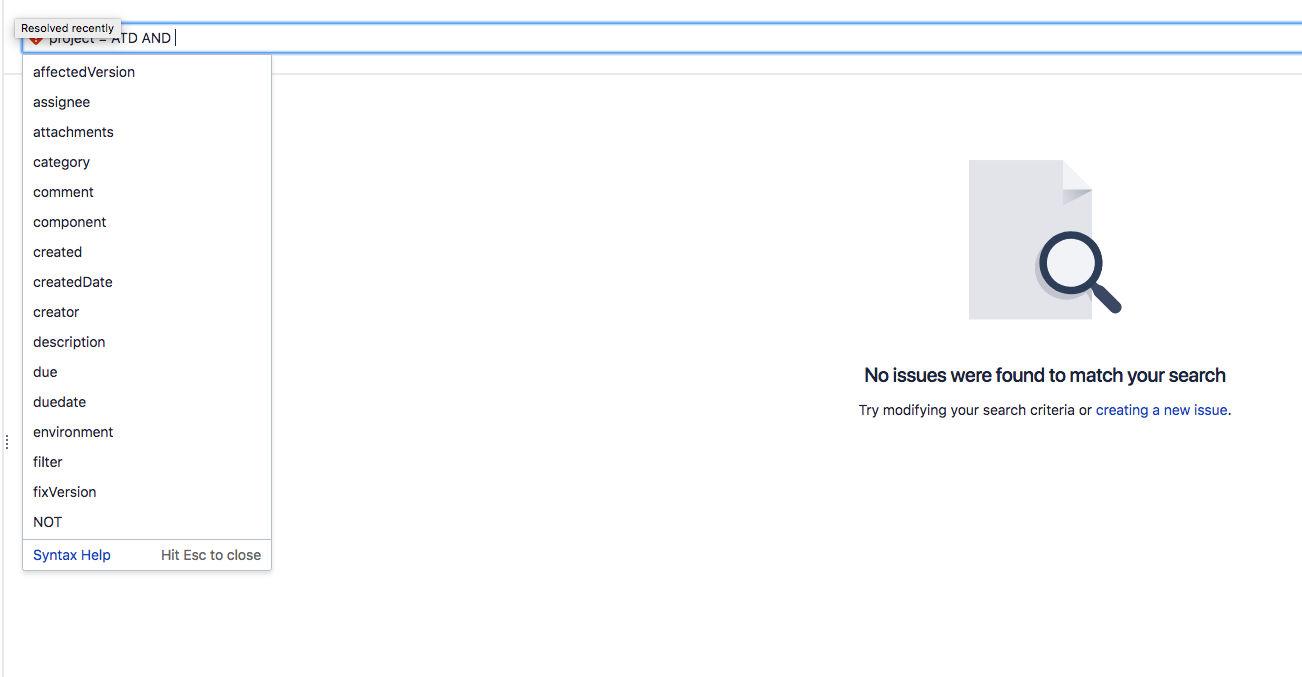This screenshot has width=1302, height=677.
Task: Pick environment from the suggestions
Action: click(x=147, y=432)
